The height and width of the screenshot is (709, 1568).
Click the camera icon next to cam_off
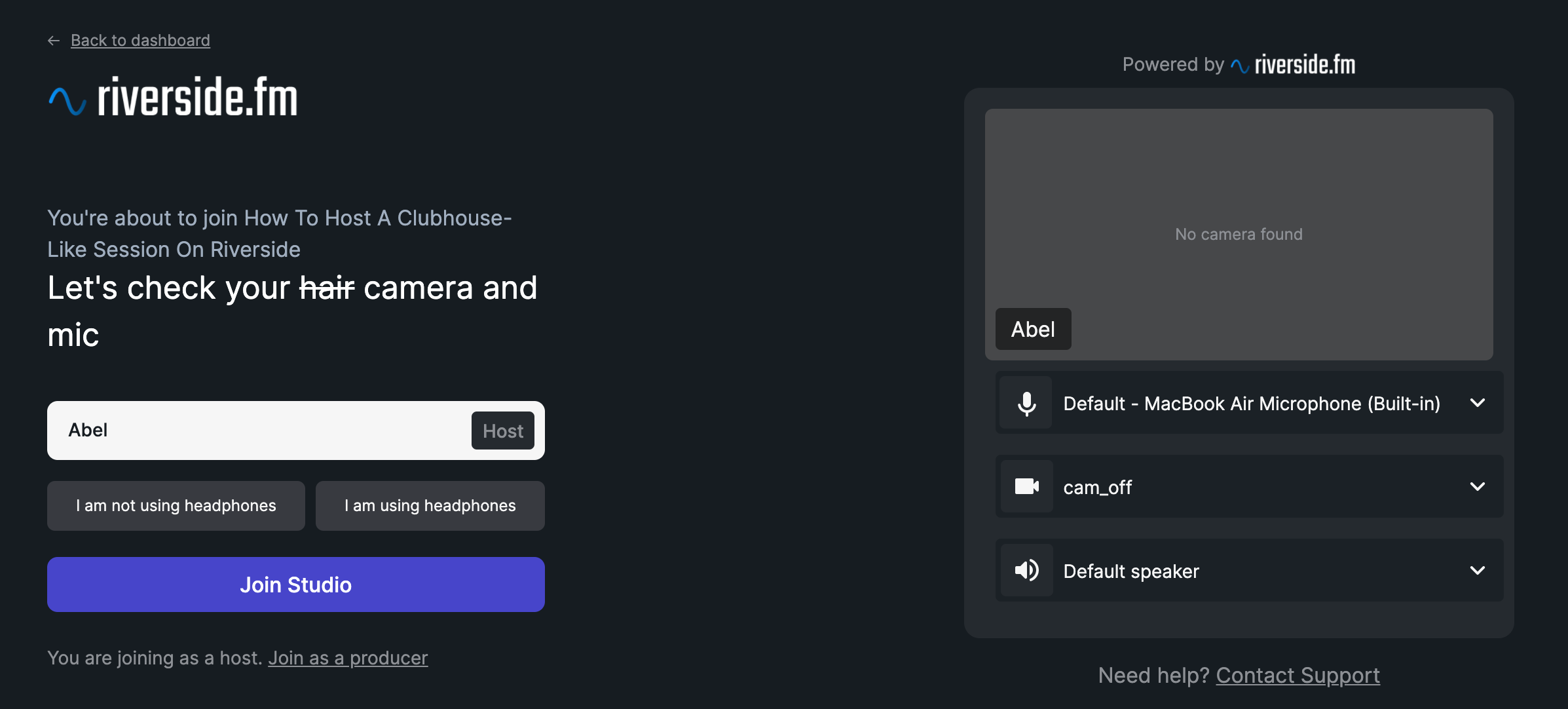1026,487
